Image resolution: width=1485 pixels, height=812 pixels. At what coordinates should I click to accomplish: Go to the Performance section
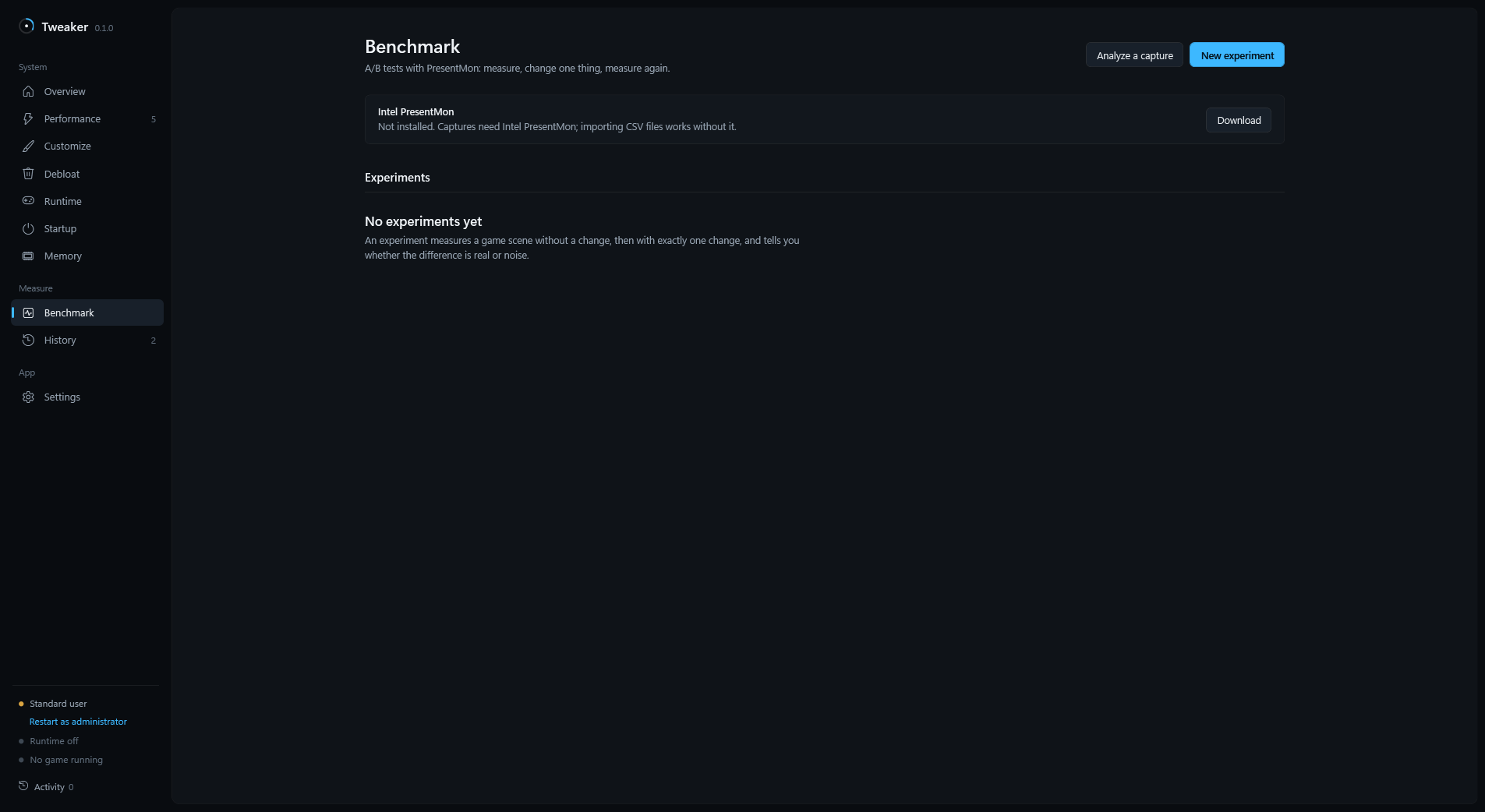click(x=87, y=118)
